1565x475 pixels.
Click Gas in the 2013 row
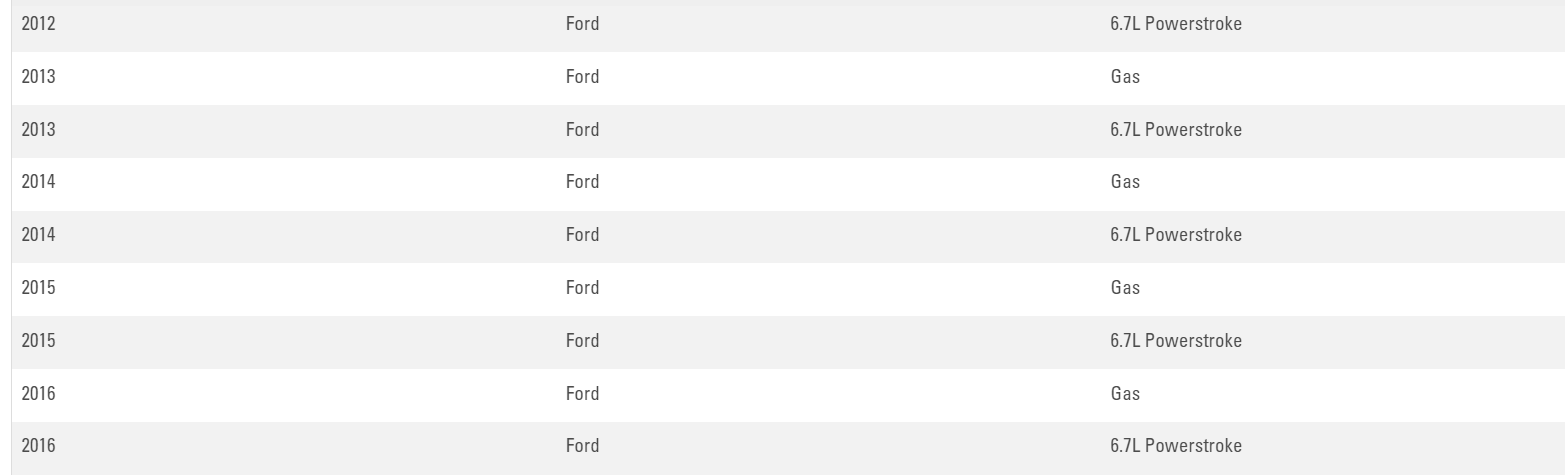1124,77
